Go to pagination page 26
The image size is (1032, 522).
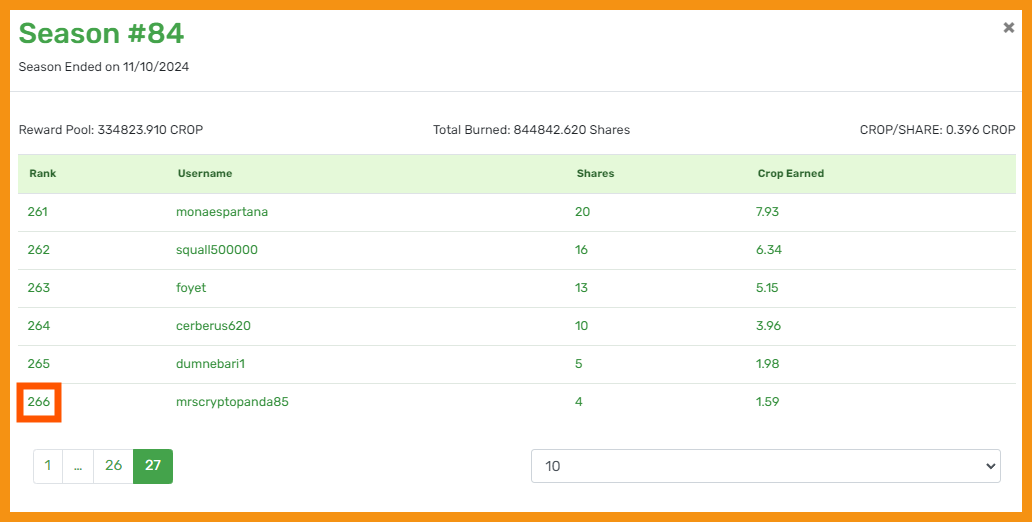point(113,466)
